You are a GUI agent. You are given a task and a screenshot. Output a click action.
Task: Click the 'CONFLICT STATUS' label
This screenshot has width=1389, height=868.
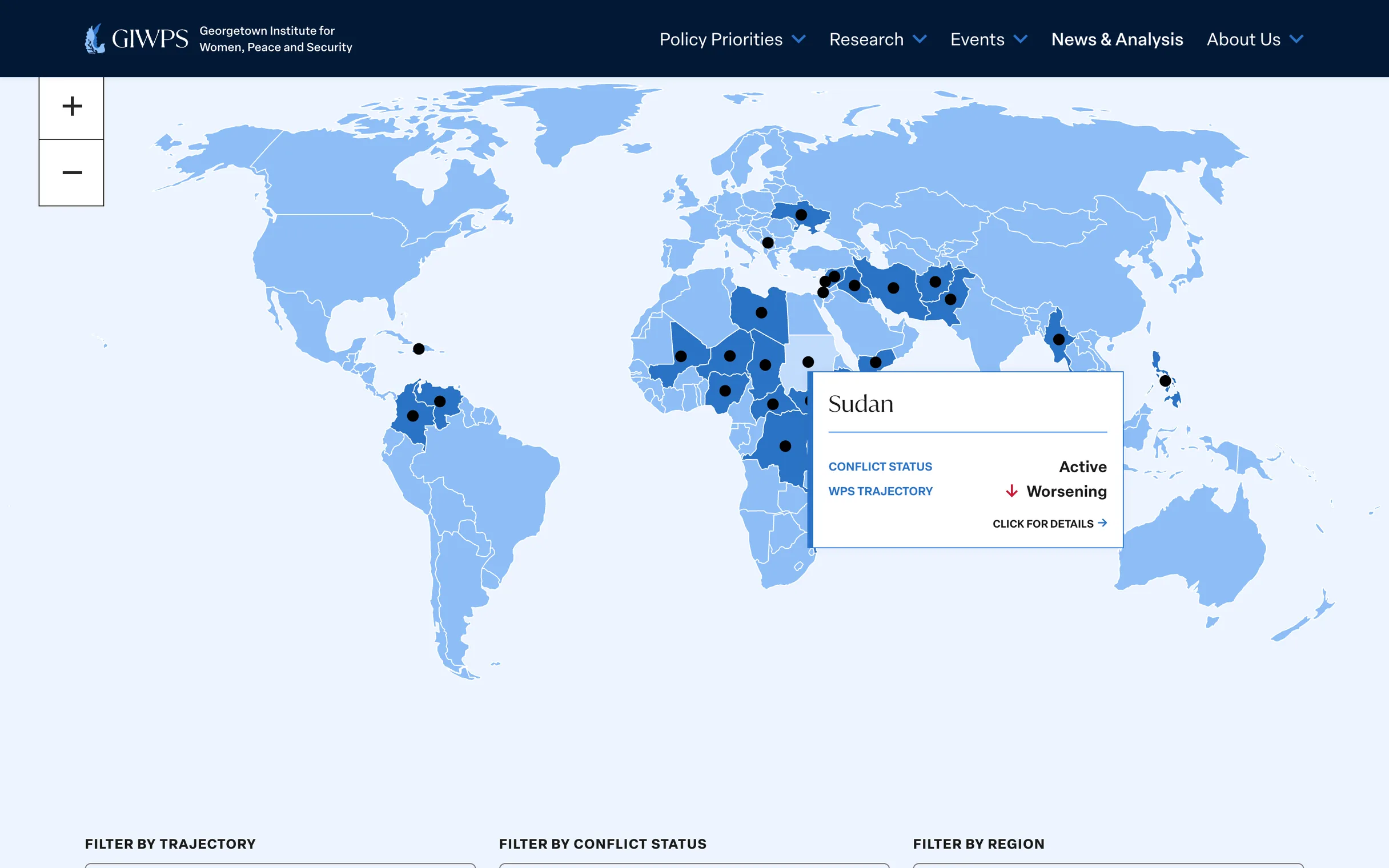pos(880,466)
